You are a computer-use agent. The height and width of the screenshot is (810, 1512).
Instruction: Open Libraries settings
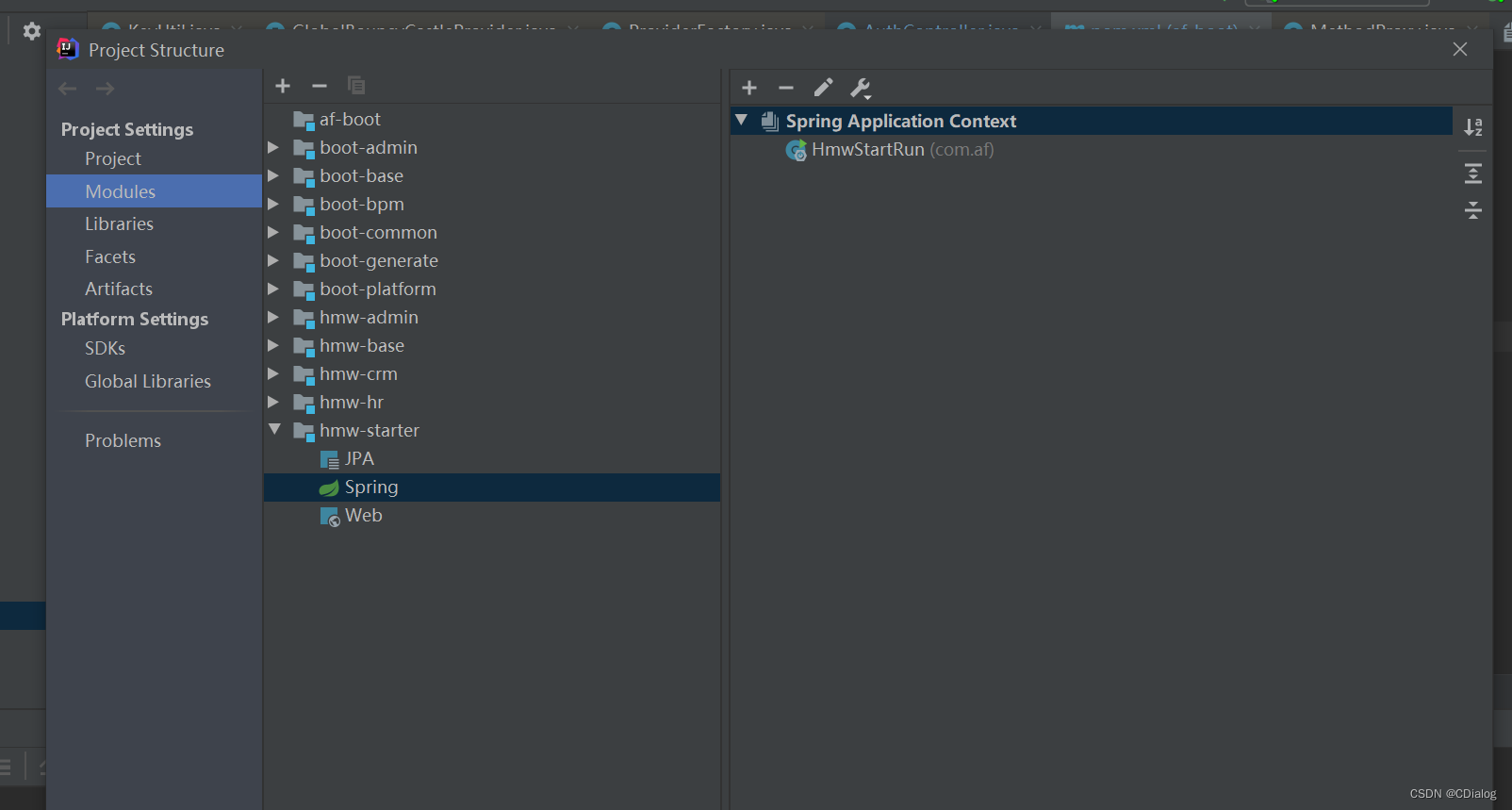click(x=120, y=223)
